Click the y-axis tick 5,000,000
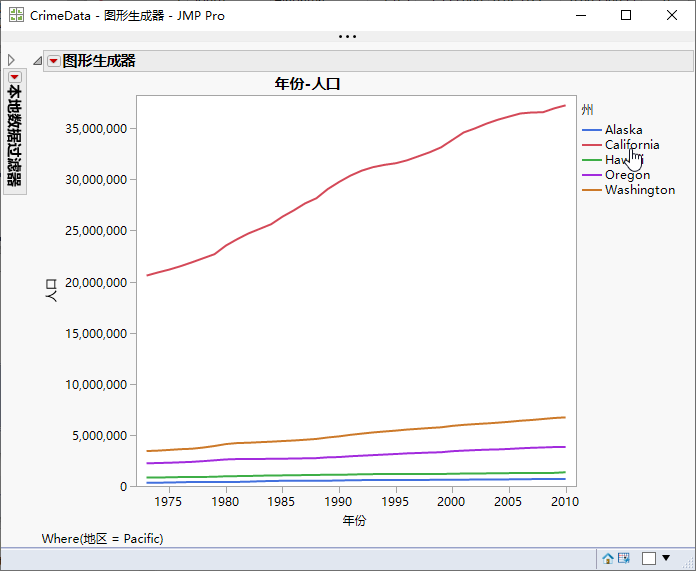The width and height of the screenshot is (696, 571). click(100, 436)
